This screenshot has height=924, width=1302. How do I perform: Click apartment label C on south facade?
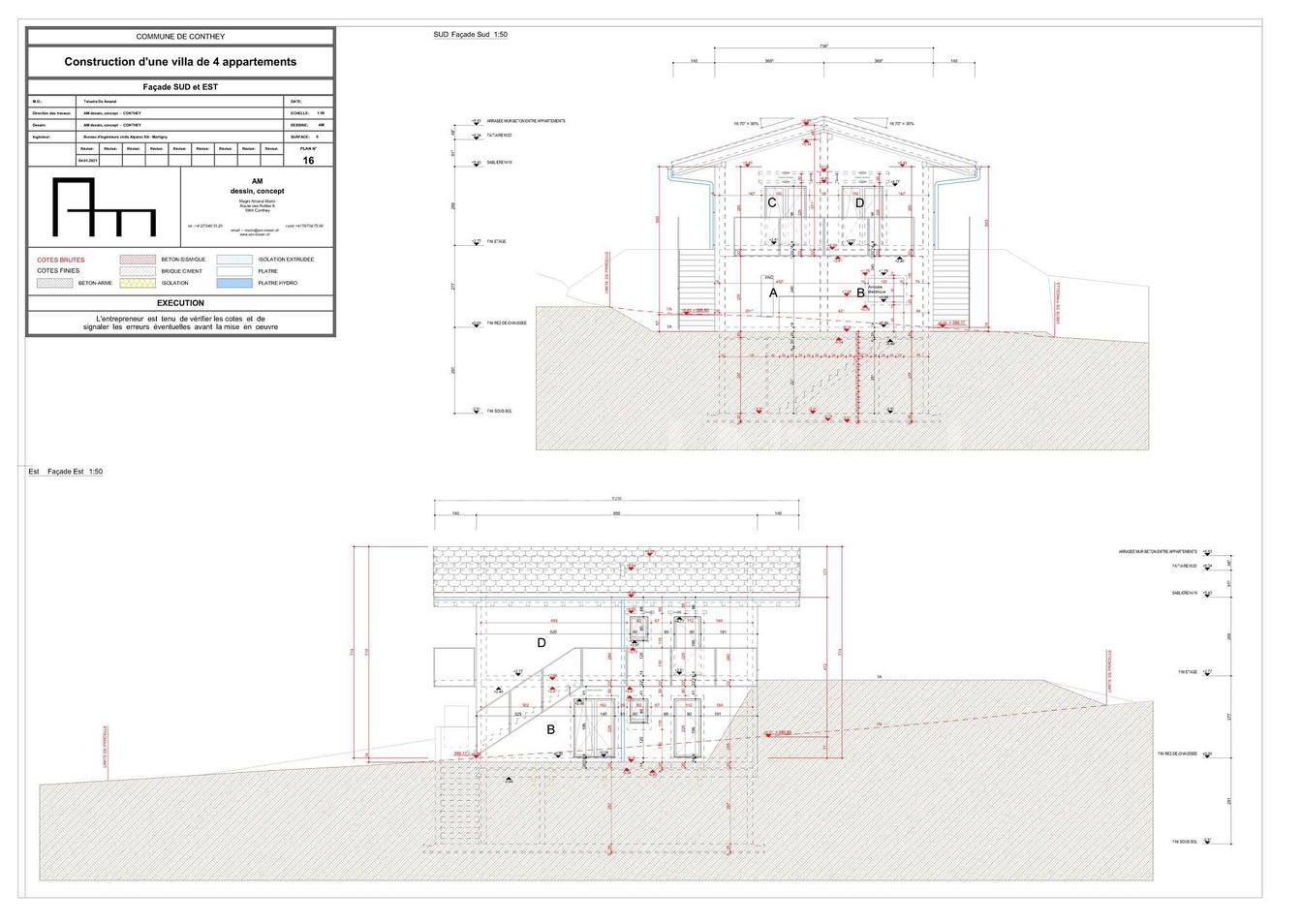pyautogui.click(x=772, y=203)
